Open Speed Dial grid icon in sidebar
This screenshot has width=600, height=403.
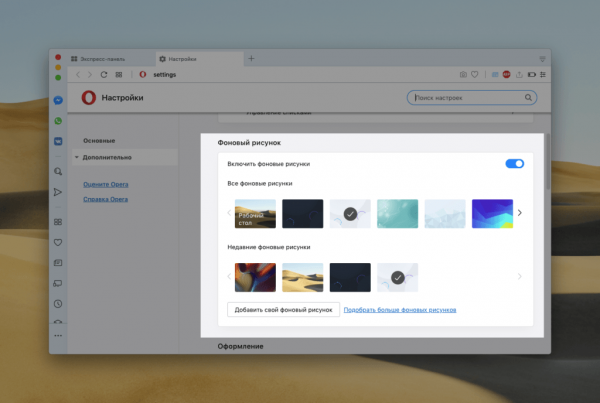[58, 222]
